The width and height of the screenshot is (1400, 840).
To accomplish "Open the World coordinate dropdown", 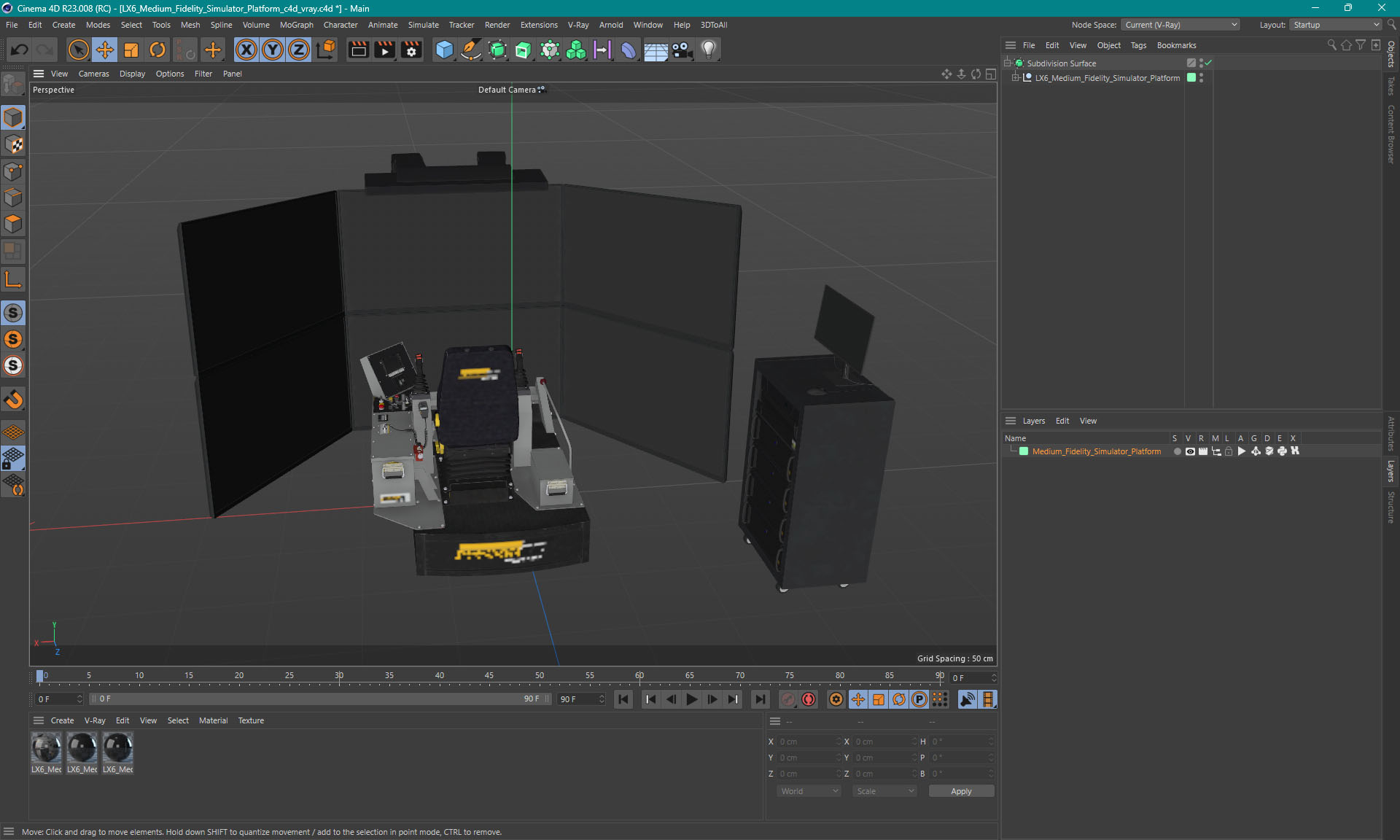I will pyautogui.click(x=809, y=791).
